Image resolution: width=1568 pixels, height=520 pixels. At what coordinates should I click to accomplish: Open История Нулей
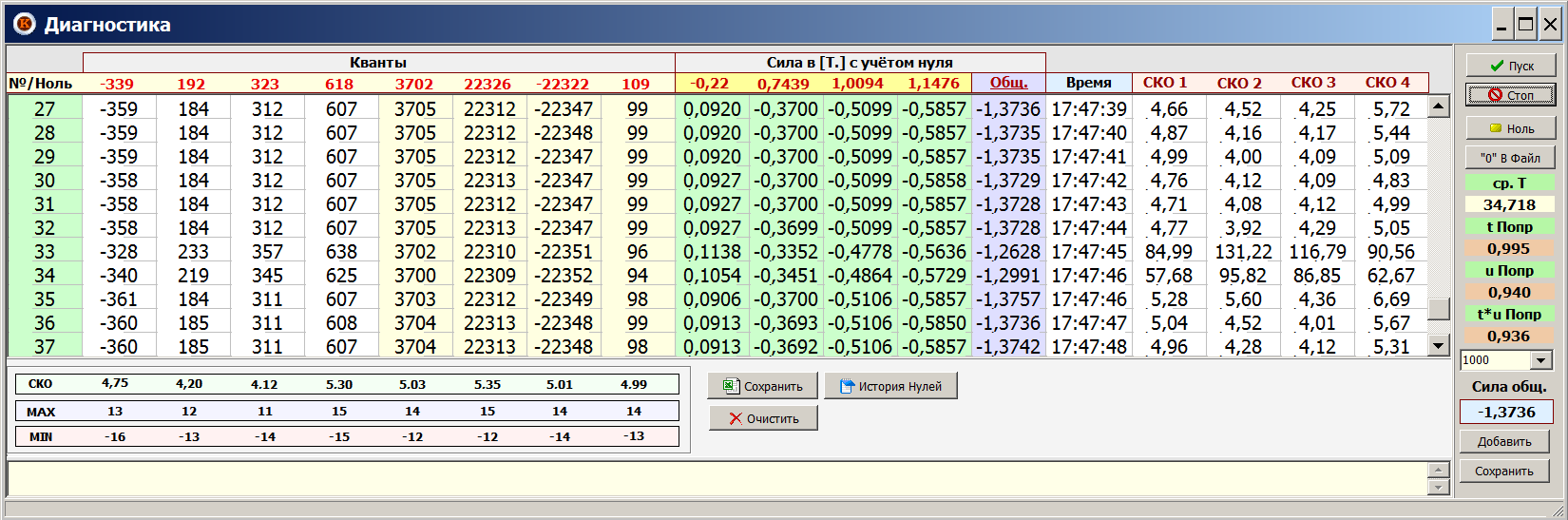(890, 386)
